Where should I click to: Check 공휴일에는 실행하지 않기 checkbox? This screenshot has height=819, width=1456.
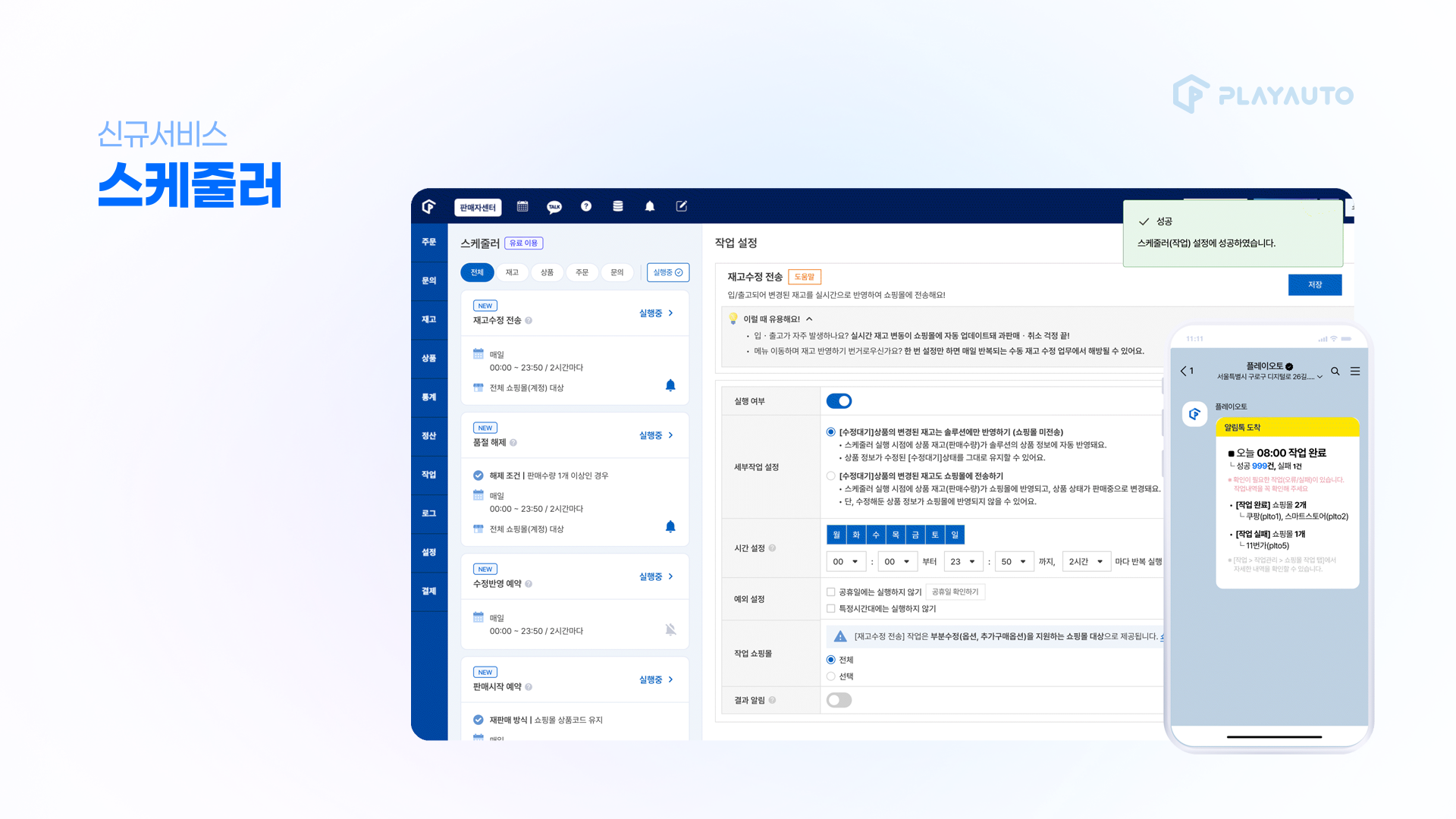831,592
